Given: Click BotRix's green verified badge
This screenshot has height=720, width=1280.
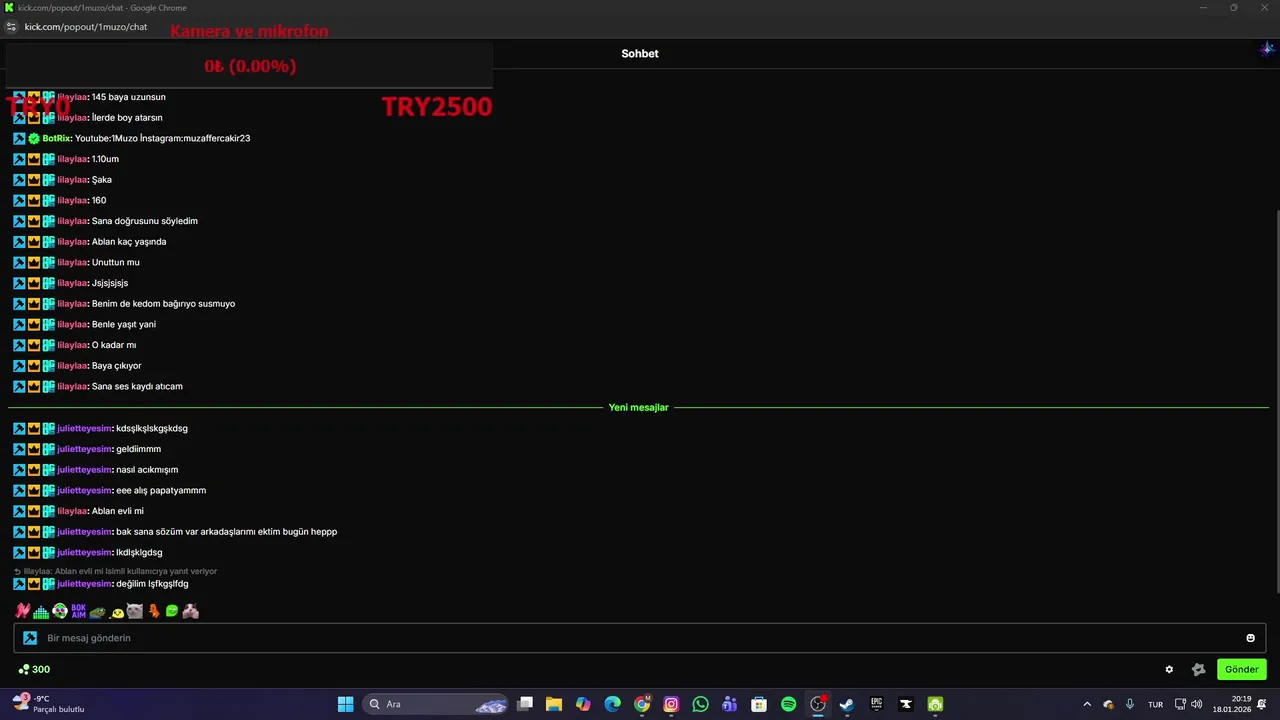Looking at the screenshot, I should 34,138.
